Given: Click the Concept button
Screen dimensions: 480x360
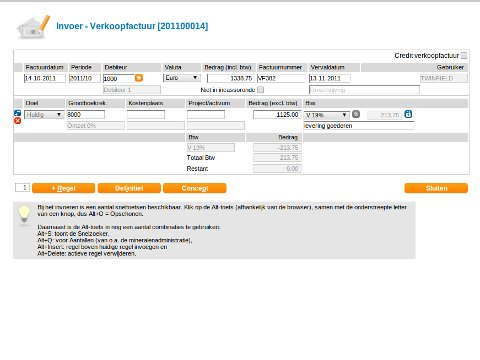Looking at the screenshot, I should (x=195, y=188).
